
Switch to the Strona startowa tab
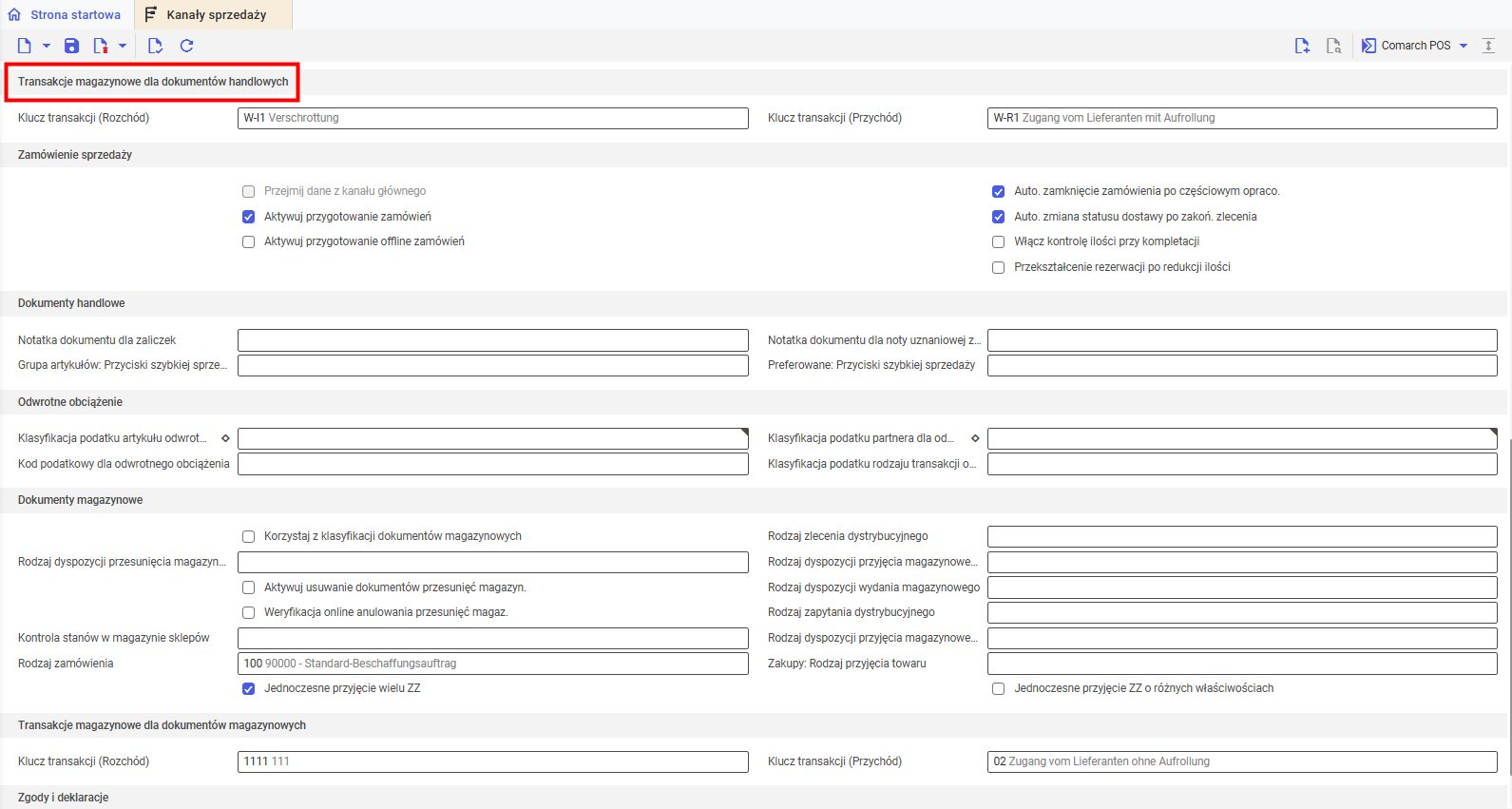click(x=66, y=15)
